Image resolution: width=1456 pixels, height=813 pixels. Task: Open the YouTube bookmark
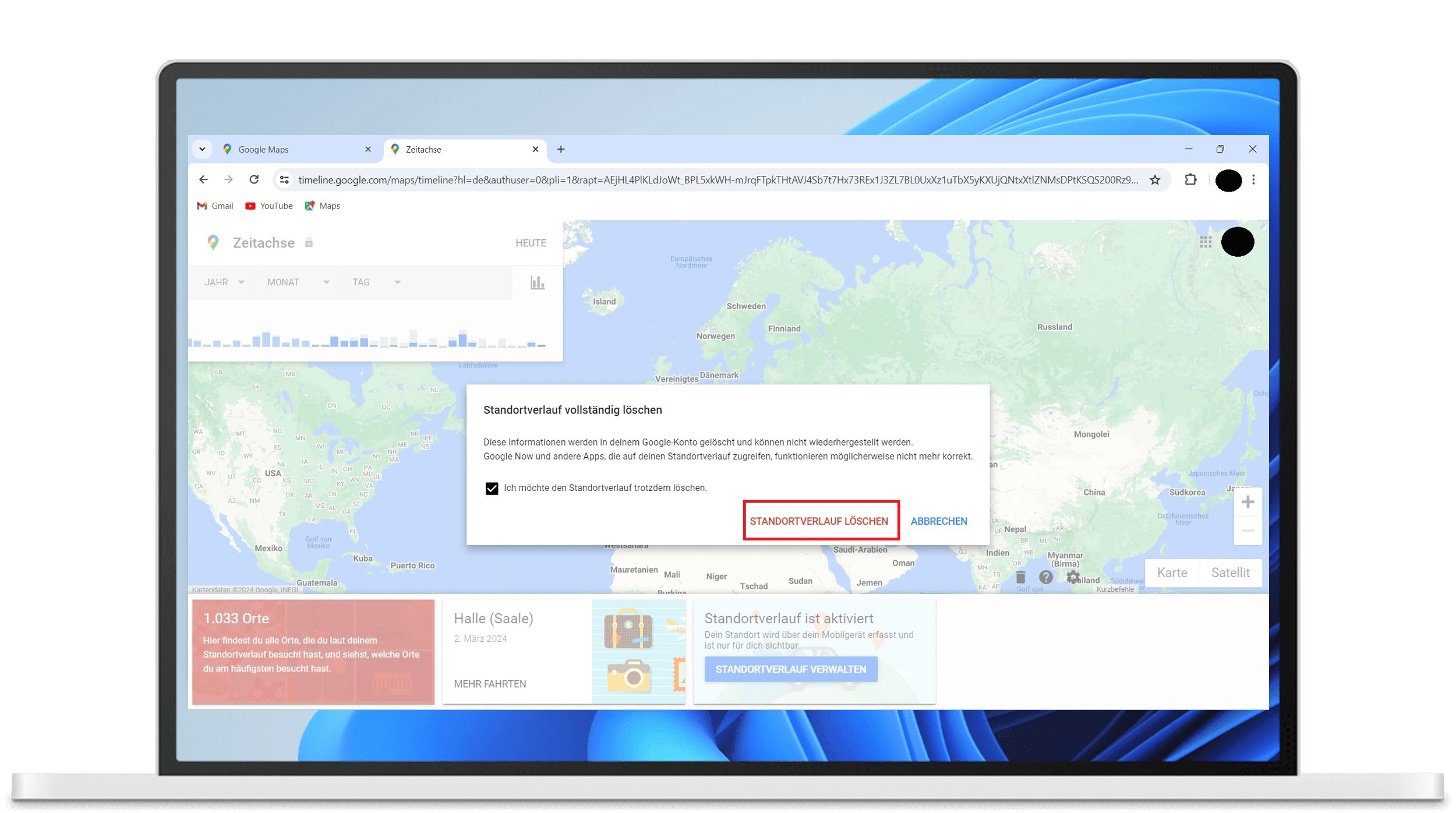pyautogui.click(x=269, y=206)
